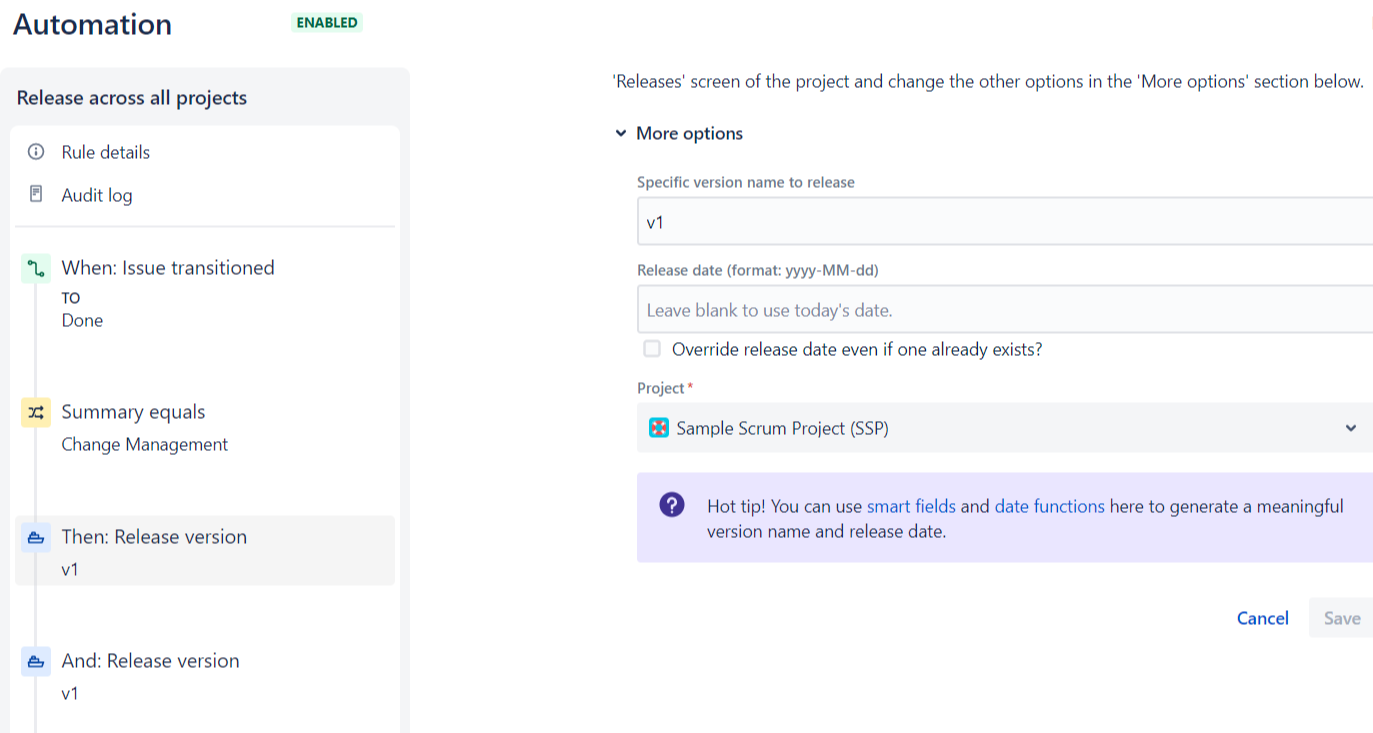Image resolution: width=1373 pixels, height=733 pixels.
Task: Select the Summary equals condition shuffle icon
Action: coord(35,411)
